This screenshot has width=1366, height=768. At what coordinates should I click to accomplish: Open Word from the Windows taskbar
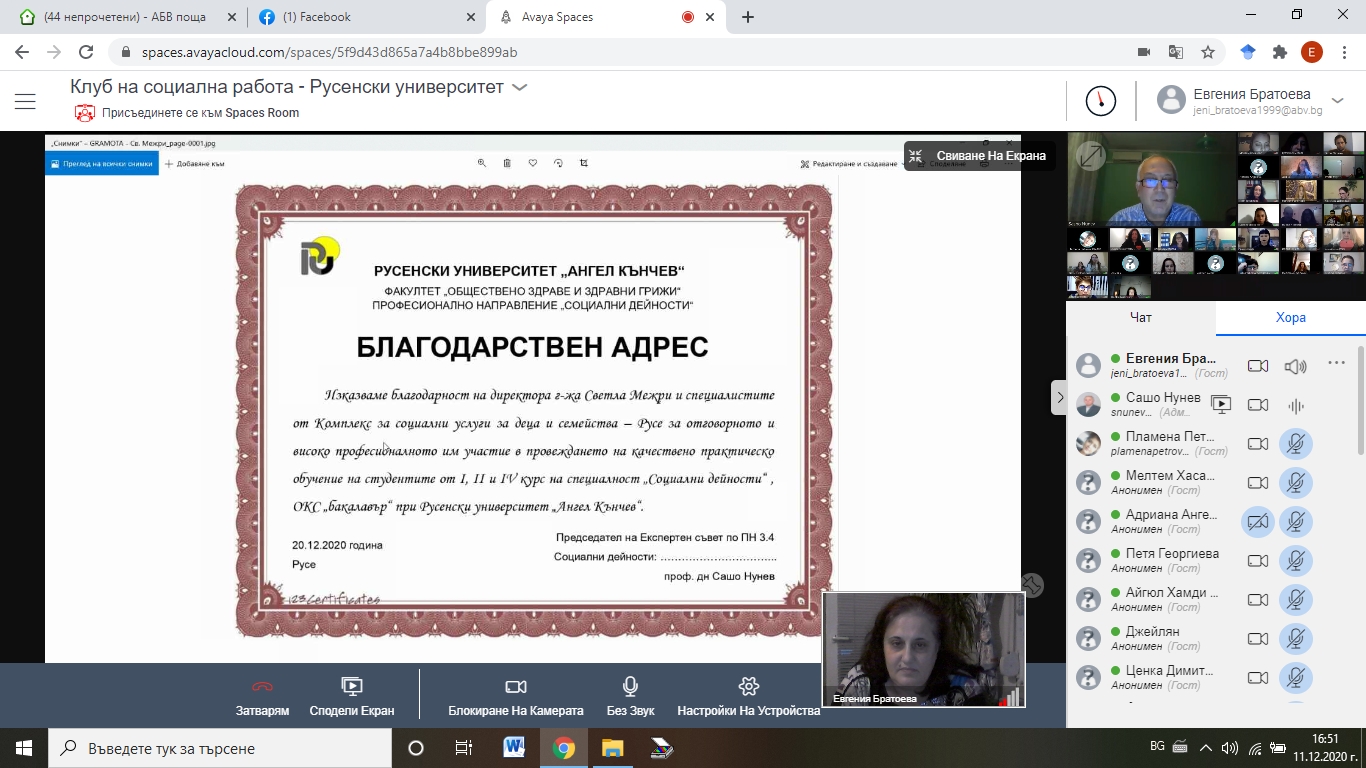(515, 748)
